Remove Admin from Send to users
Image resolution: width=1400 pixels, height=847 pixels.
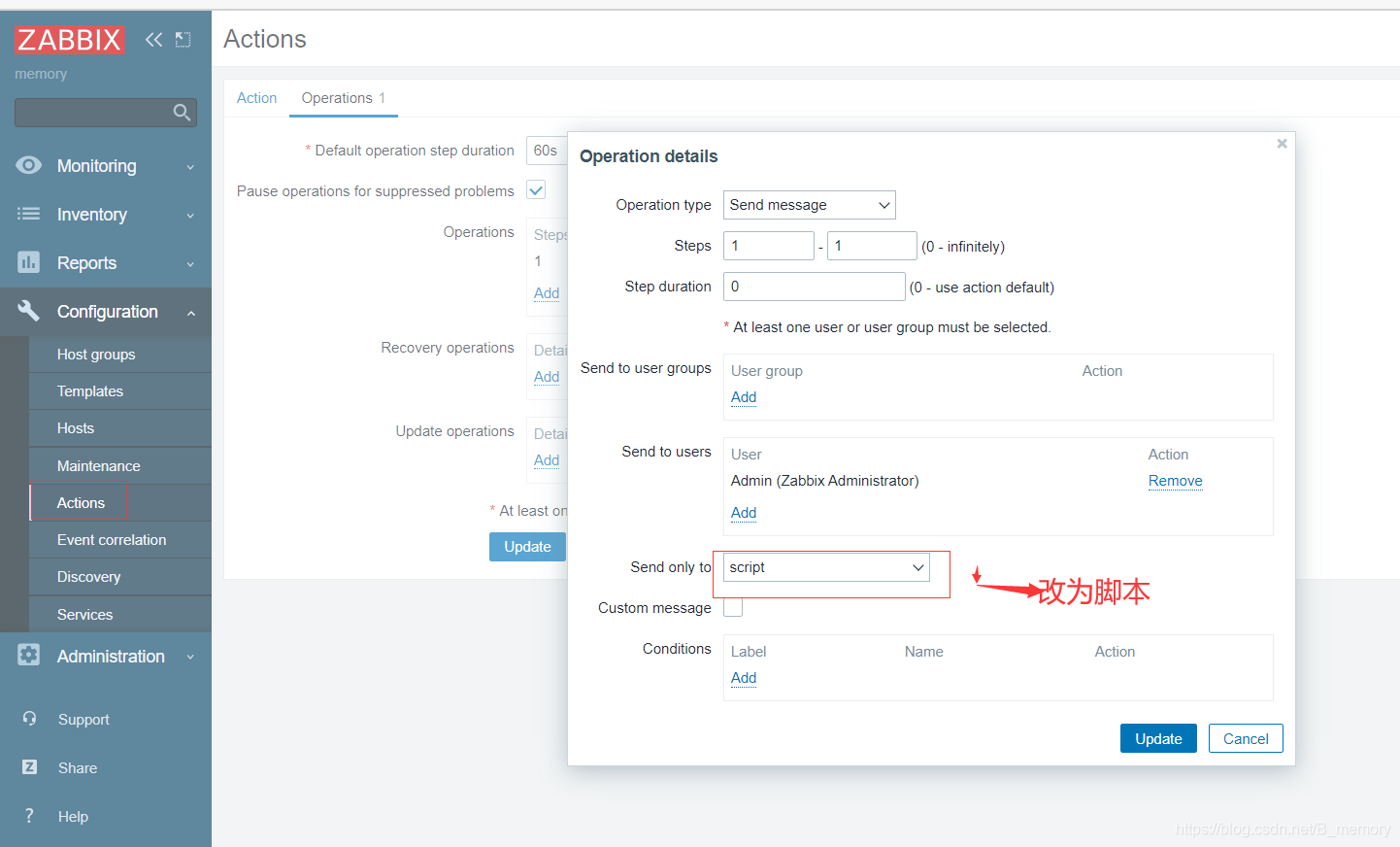point(1175,481)
